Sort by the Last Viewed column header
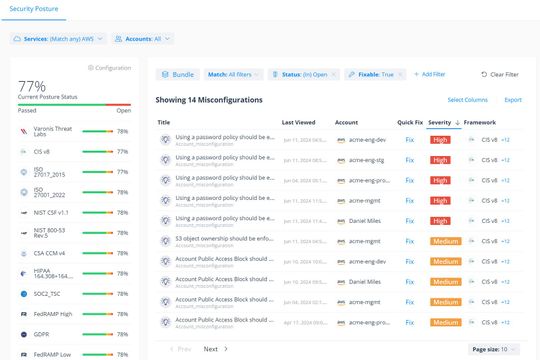This screenshot has height=360, width=540. pos(298,122)
